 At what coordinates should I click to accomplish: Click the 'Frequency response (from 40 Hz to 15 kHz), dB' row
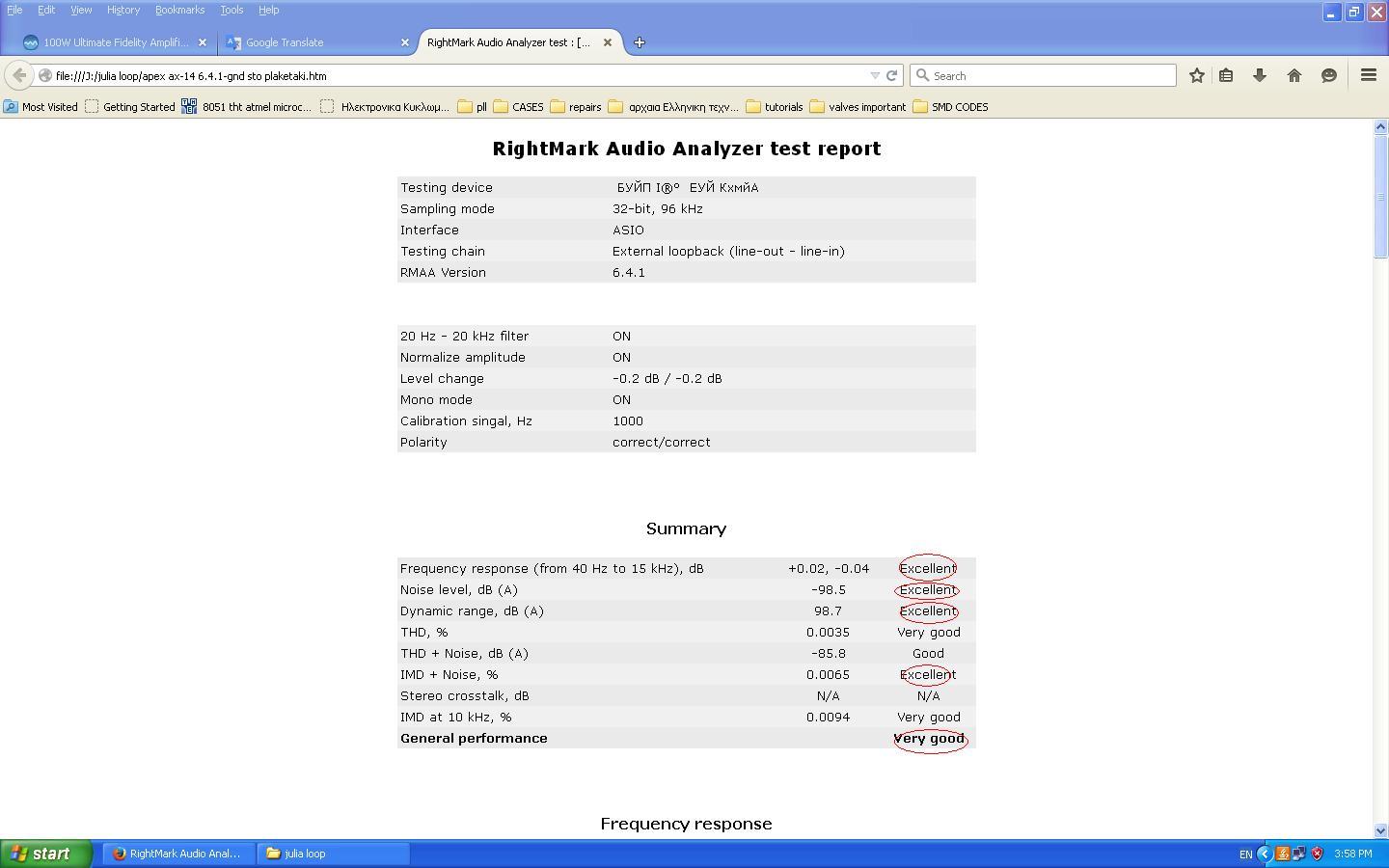687,568
